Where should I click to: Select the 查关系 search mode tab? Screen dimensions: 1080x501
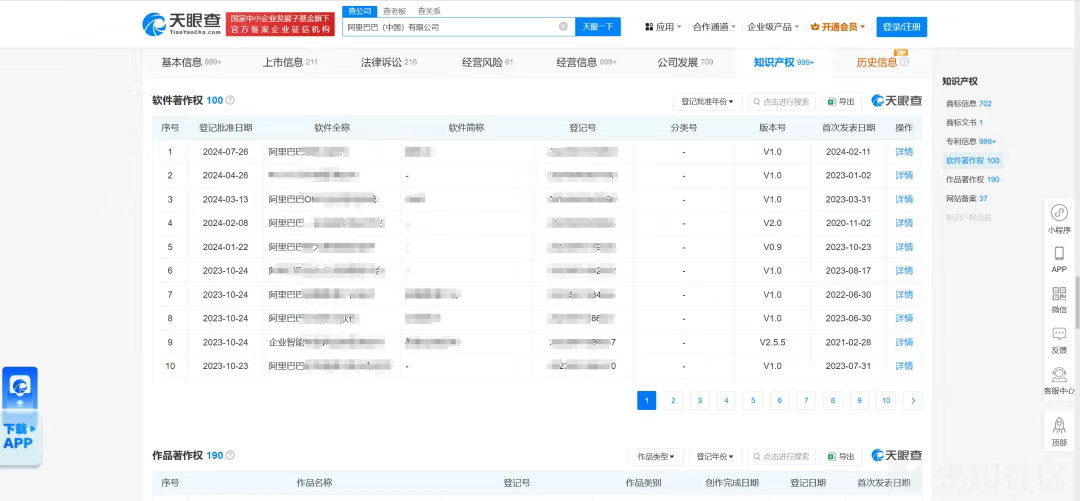tap(428, 11)
